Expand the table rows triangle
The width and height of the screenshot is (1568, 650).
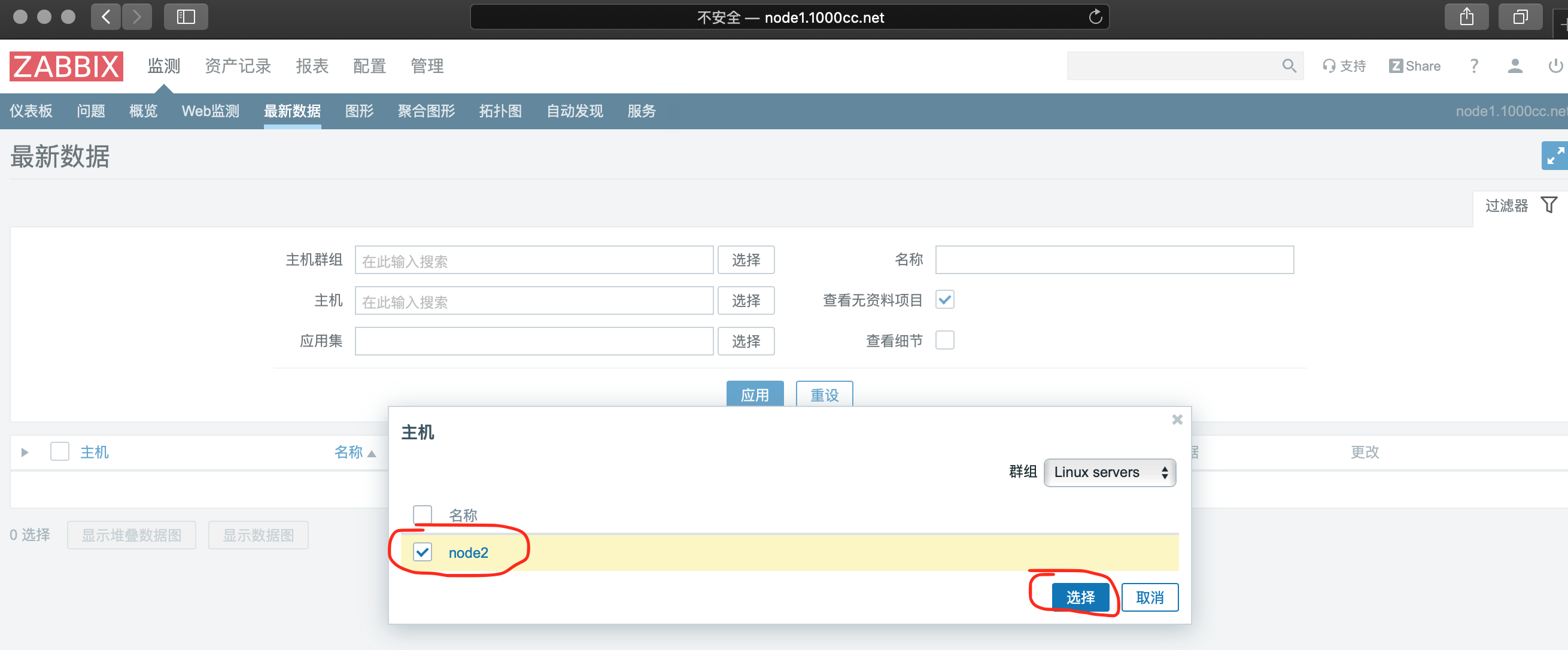point(25,452)
